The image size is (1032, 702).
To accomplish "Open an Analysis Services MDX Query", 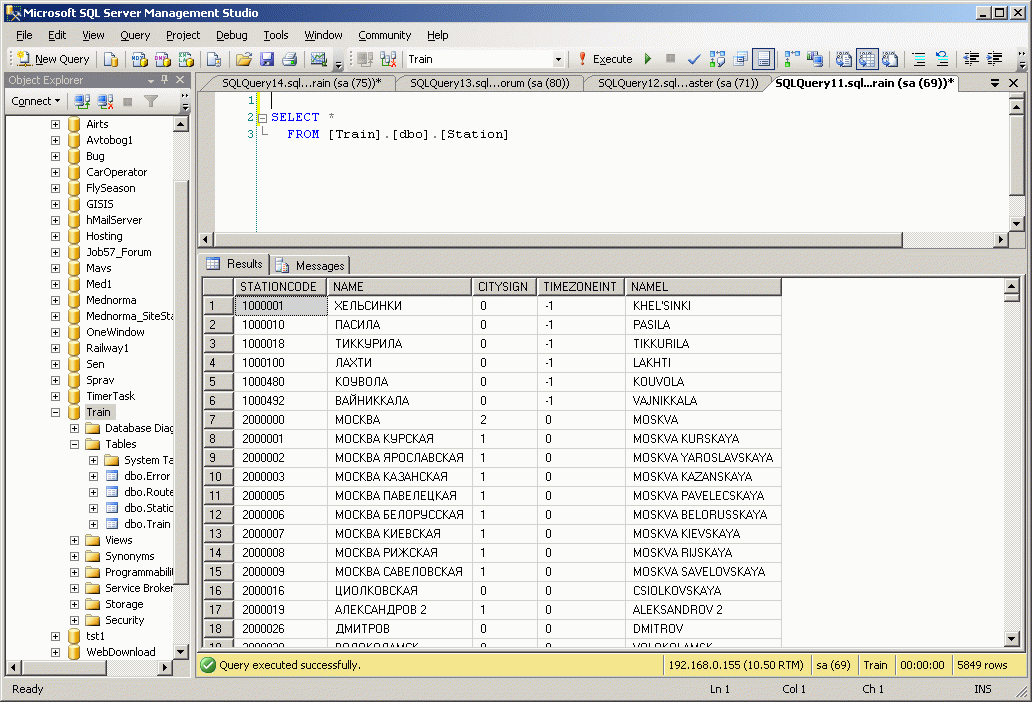I will 139,59.
